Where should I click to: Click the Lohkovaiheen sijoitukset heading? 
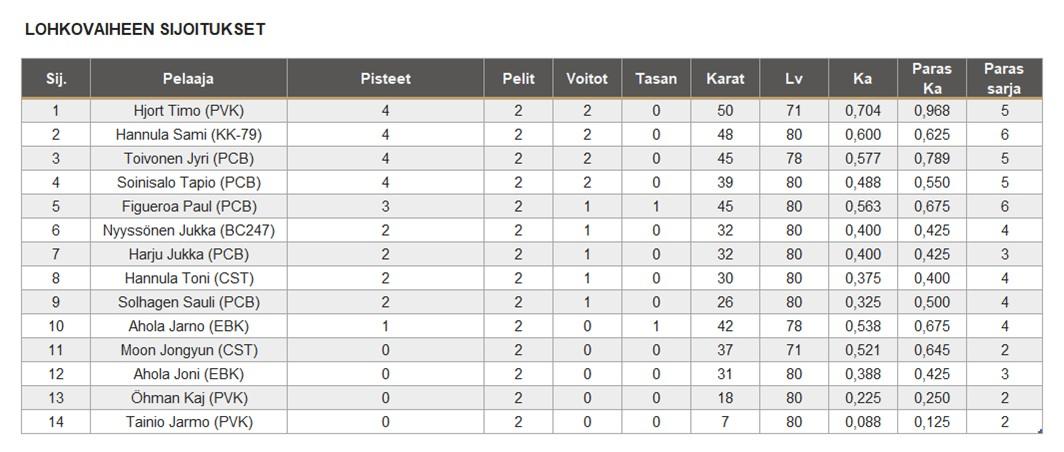(x=144, y=30)
